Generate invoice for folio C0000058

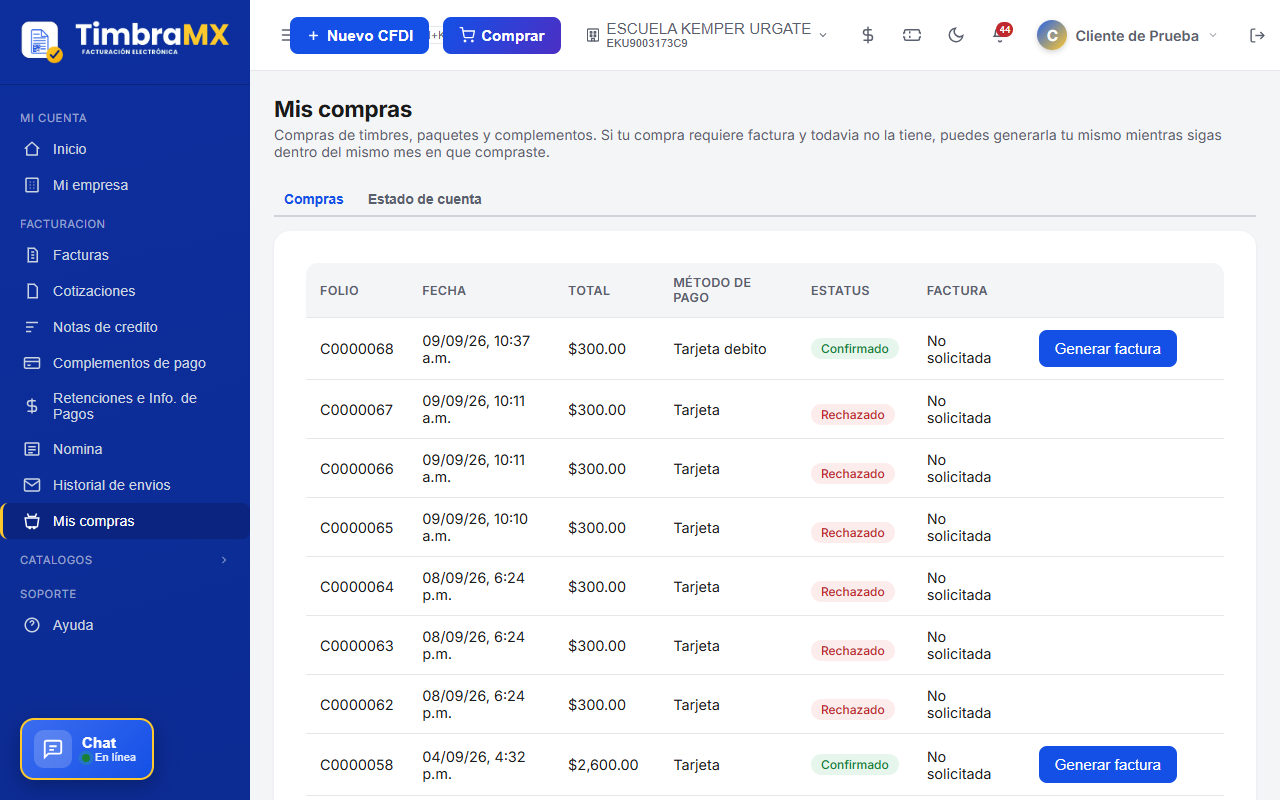1108,765
